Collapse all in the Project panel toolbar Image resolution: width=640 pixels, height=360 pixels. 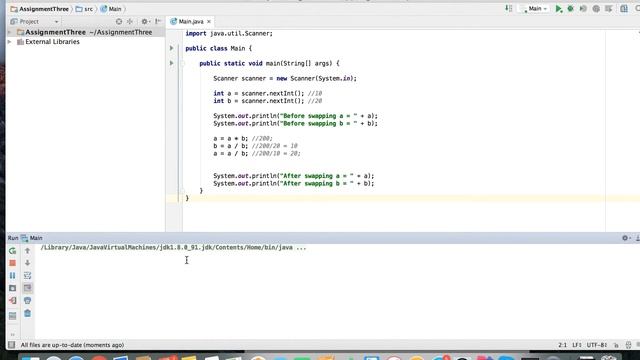(130, 21)
